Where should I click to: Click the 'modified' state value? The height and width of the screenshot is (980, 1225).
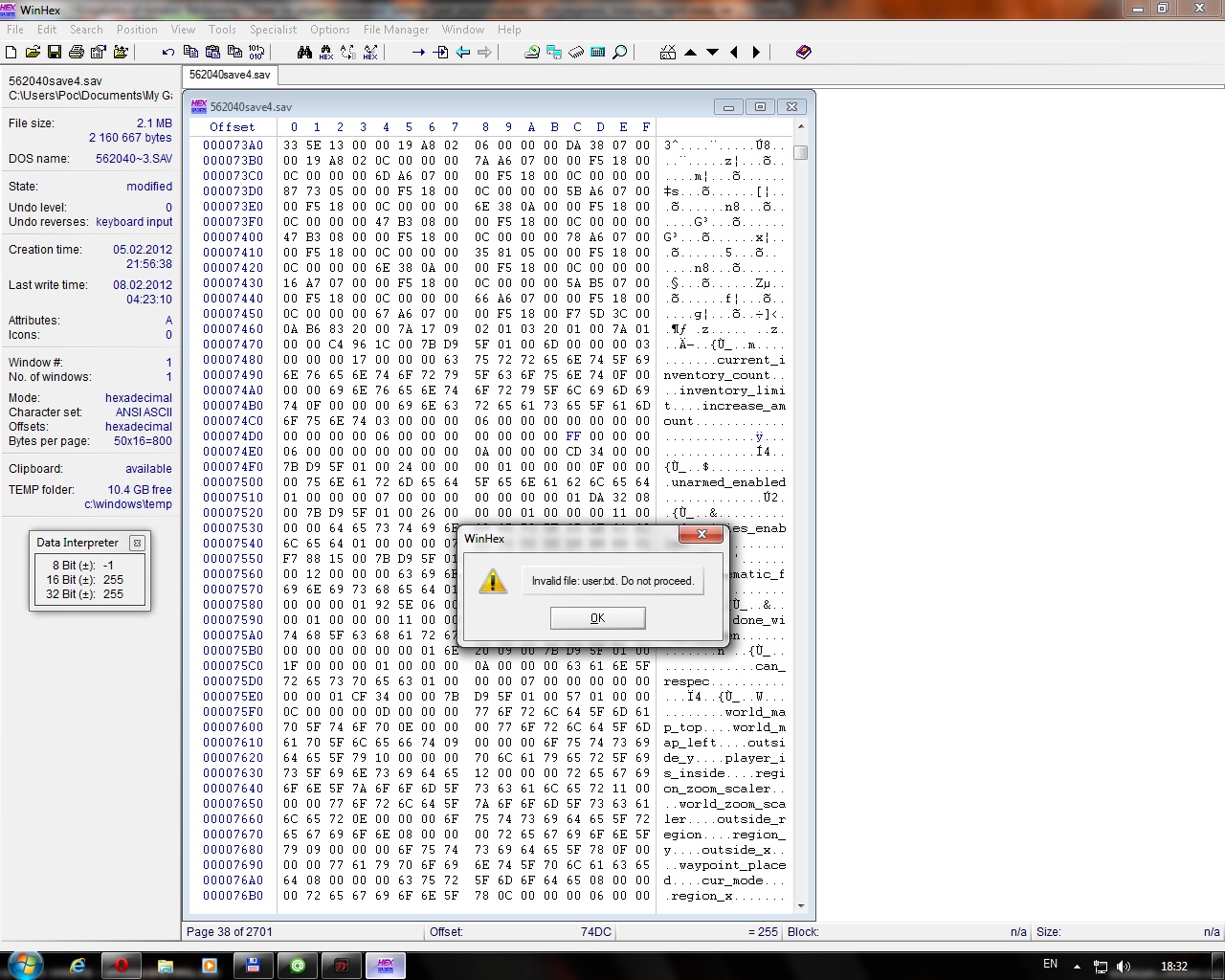149,187
